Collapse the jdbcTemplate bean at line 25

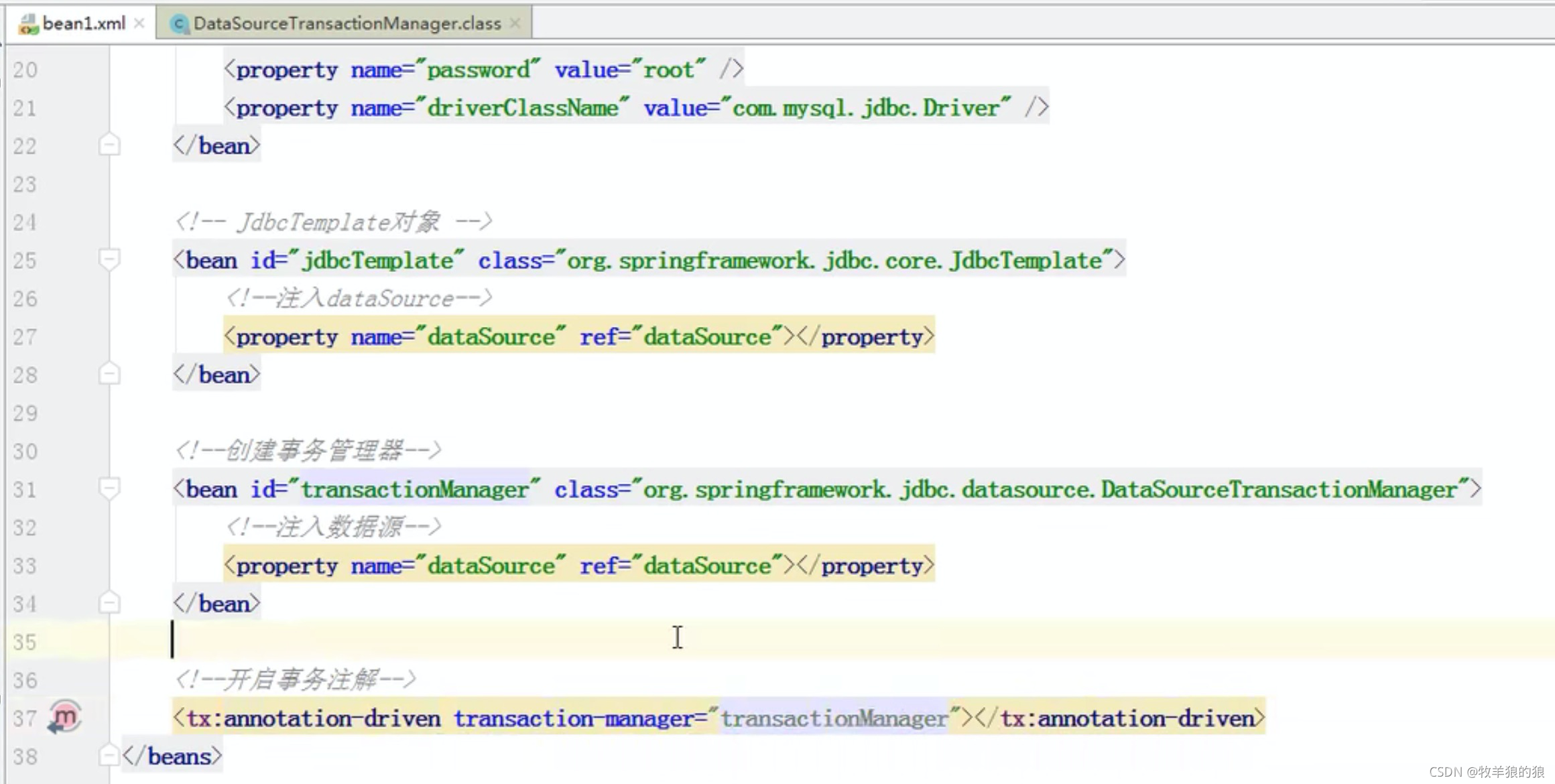click(109, 259)
